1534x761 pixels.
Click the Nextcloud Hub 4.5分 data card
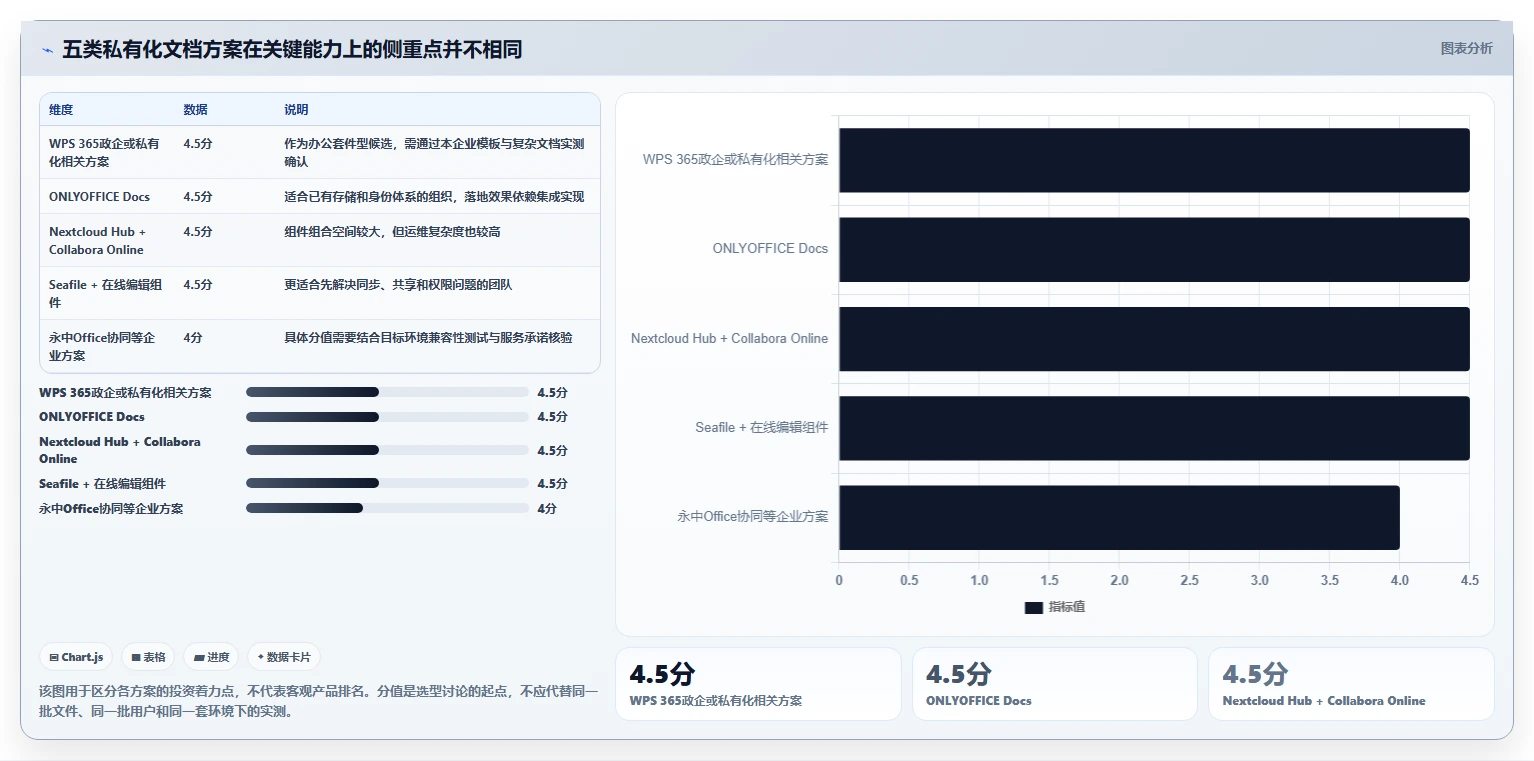[x=1351, y=684]
